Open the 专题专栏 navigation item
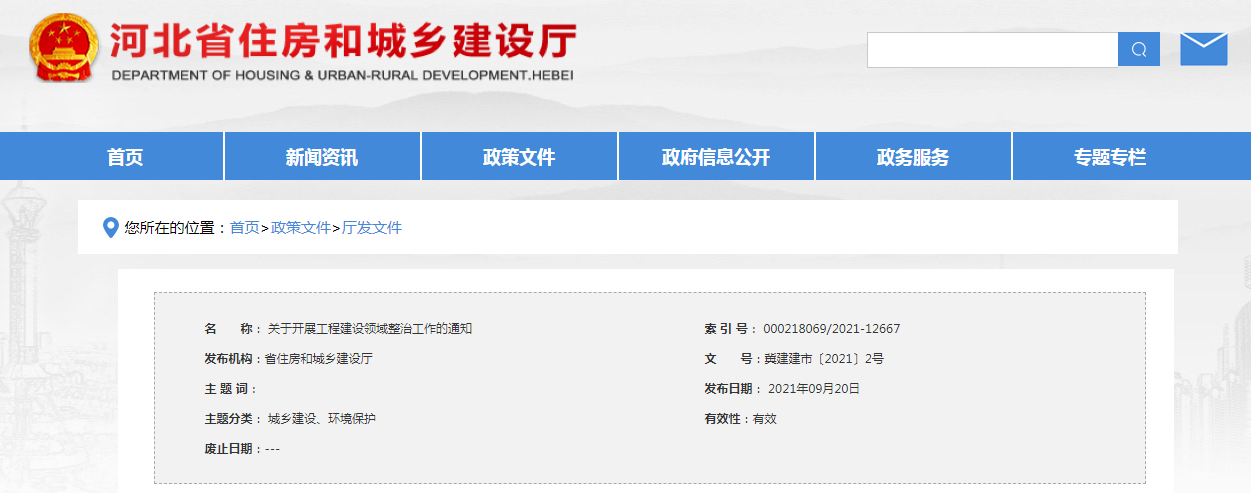This screenshot has width=1251, height=493. tap(1110, 157)
